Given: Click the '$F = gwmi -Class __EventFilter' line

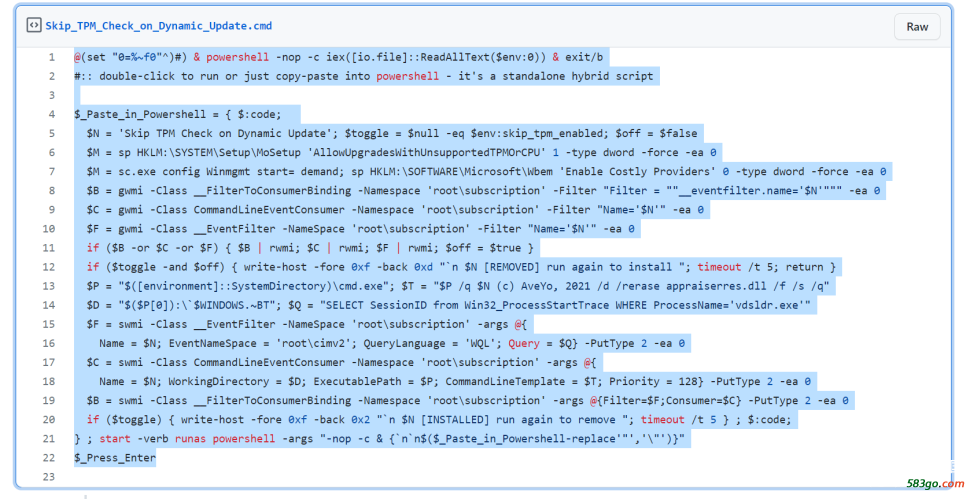Looking at the screenshot, I should 361,229.
